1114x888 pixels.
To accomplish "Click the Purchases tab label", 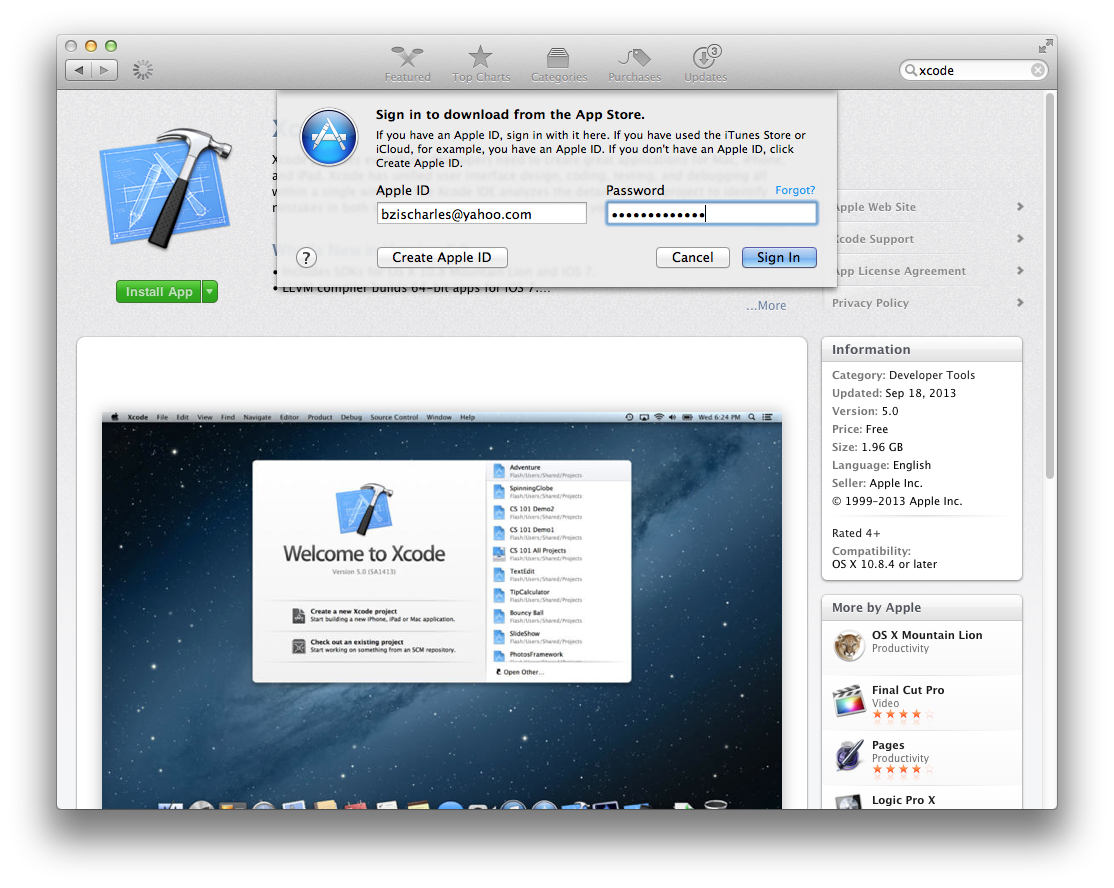I will click(634, 77).
